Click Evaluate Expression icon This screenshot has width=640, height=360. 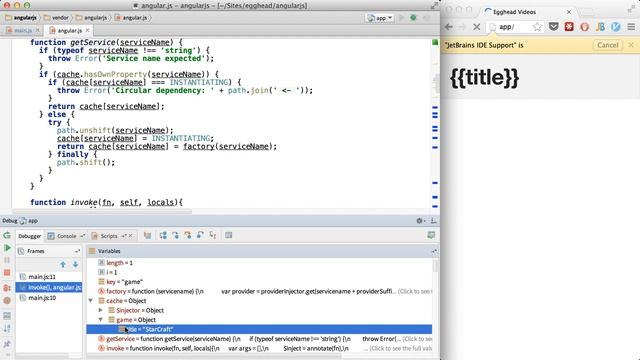(x=229, y=236)
